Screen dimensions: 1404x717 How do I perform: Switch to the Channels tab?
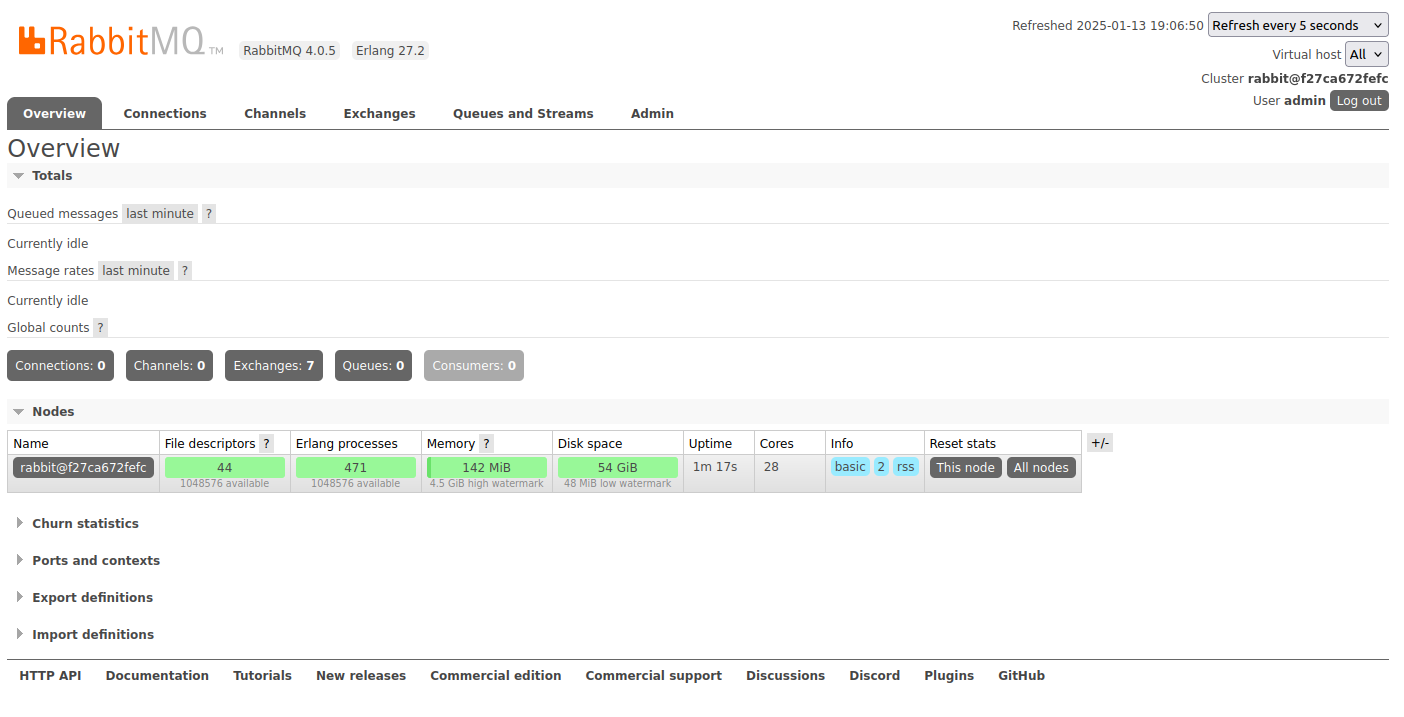[x=275, y=113]
